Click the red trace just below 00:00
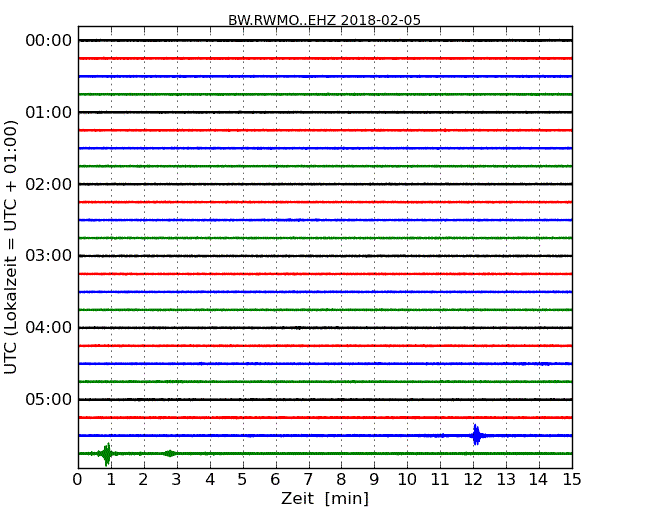The height and width of the screenshot is (520, 650). click(x=325, y=58)
